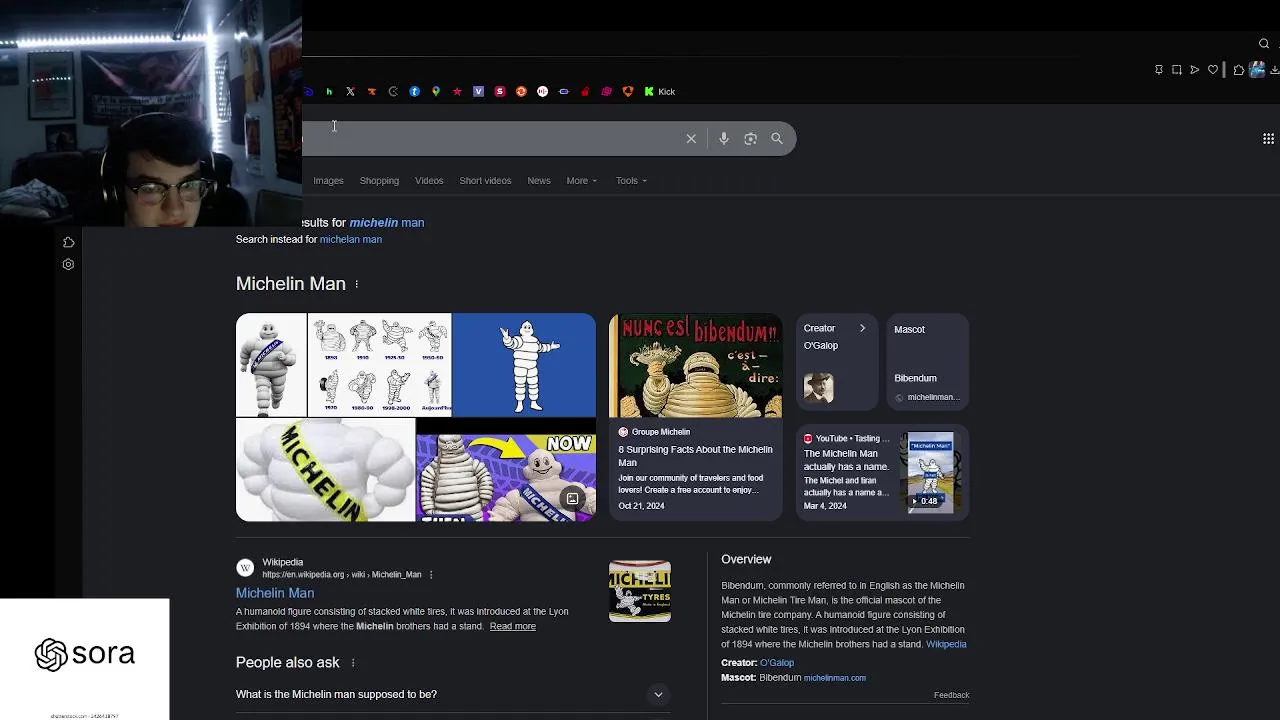Open the blue background Michelin Man thumbnail
Image resolution: width=1280 pixels, height=720 pixels.
[x=524, y=365]
